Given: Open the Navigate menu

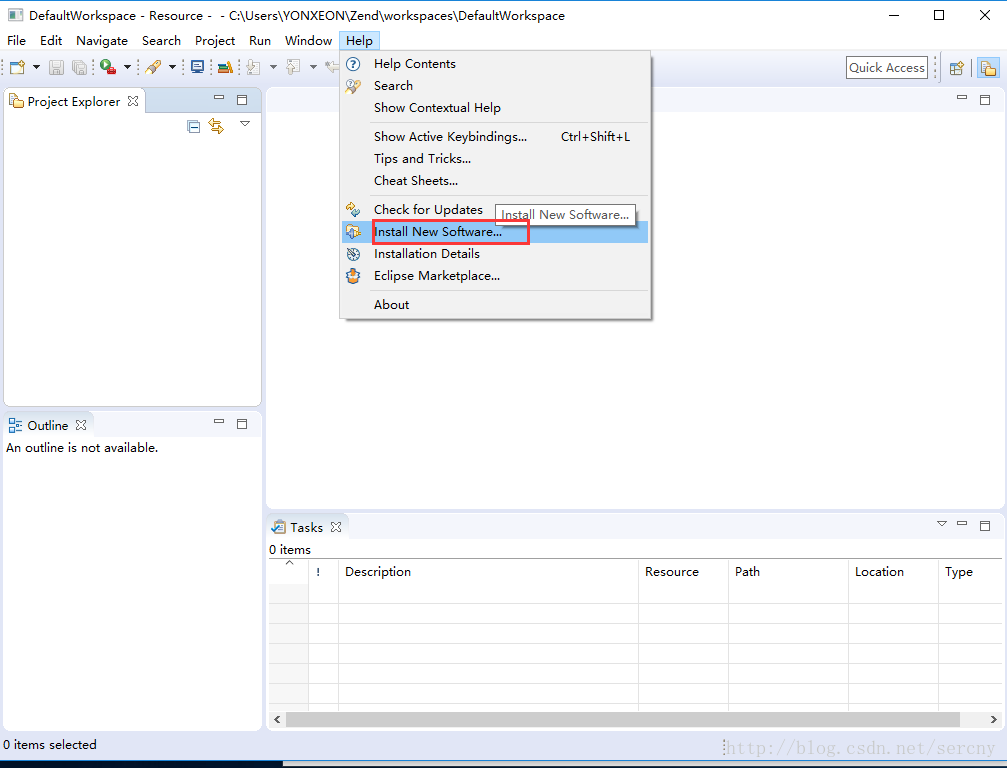Looking at the screenshot, I should pos(102,40).
